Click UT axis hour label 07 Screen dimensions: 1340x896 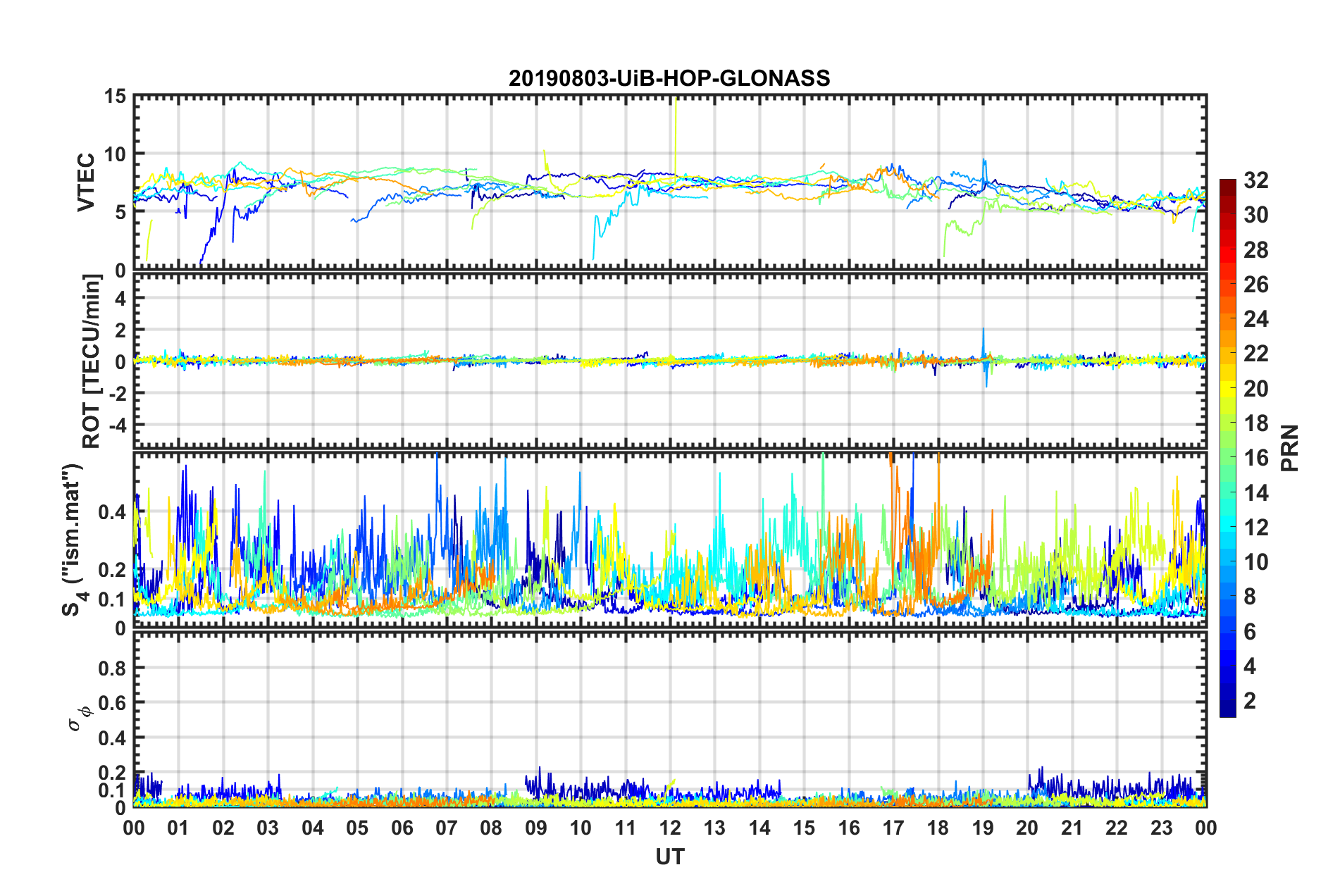coord(447,828)
